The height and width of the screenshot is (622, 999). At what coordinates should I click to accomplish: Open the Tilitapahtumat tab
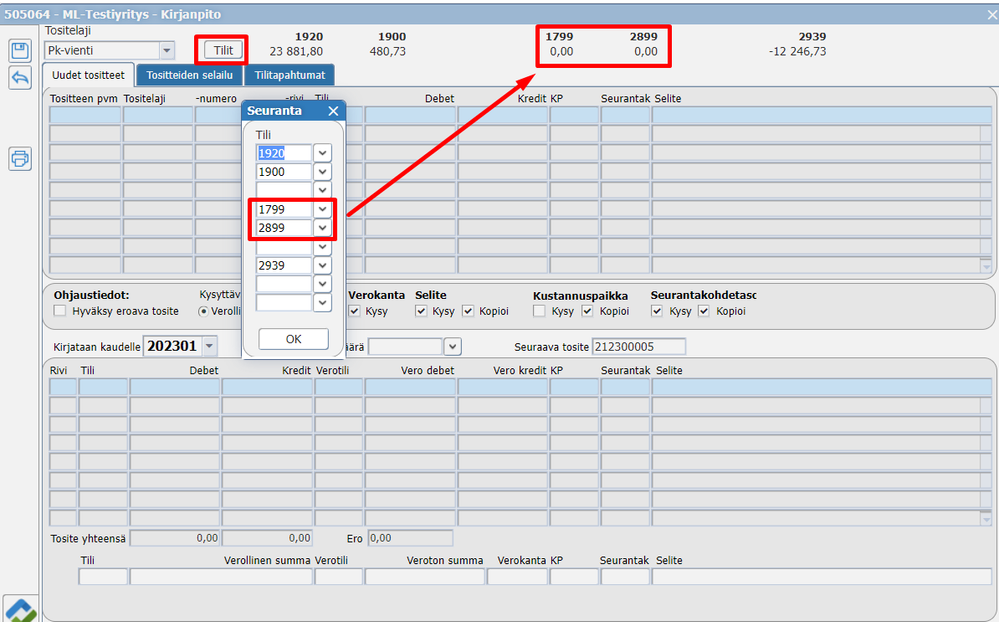point(290,75)
